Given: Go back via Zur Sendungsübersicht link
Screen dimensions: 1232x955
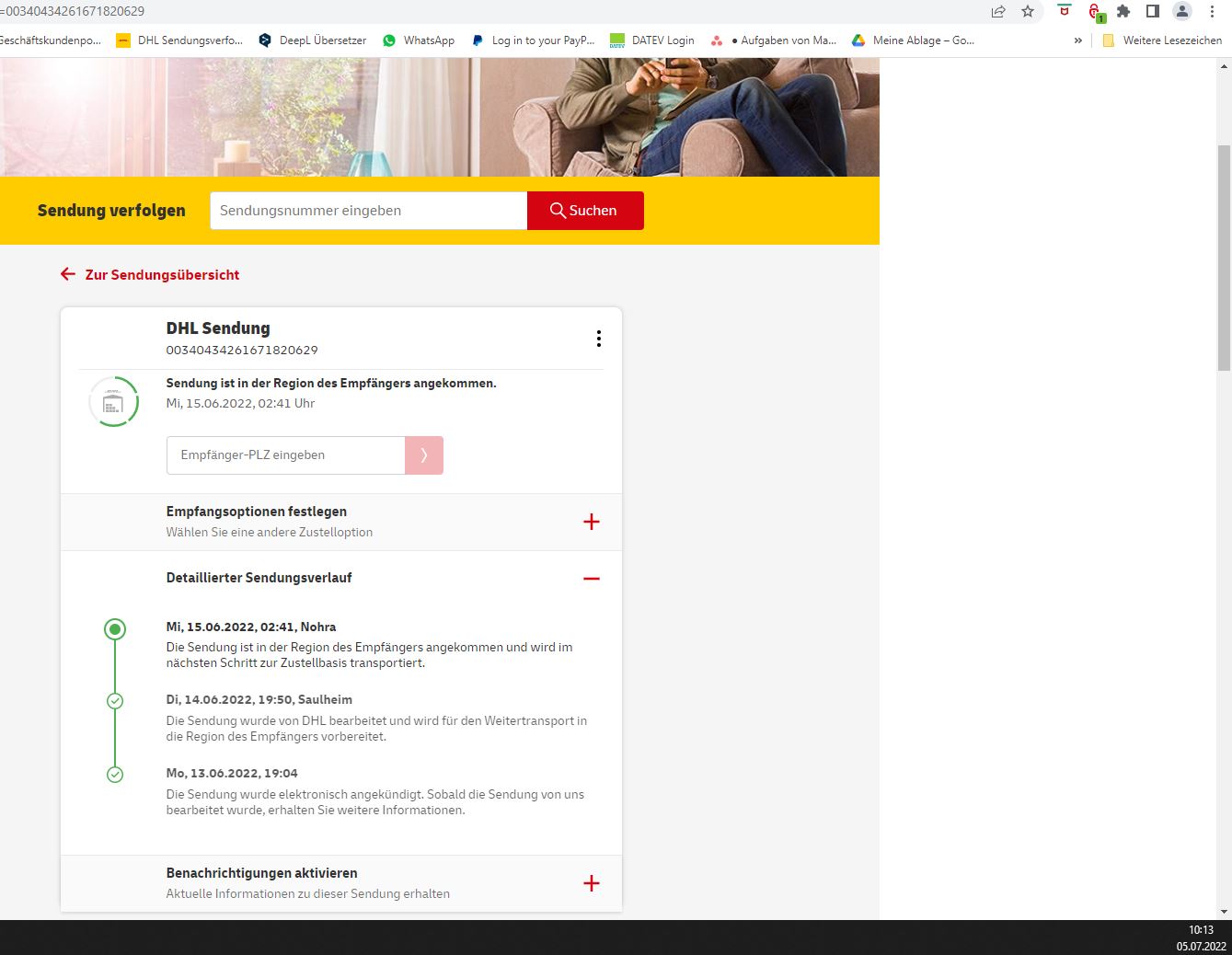Looking at the screenshot, I should coord(150,274).
